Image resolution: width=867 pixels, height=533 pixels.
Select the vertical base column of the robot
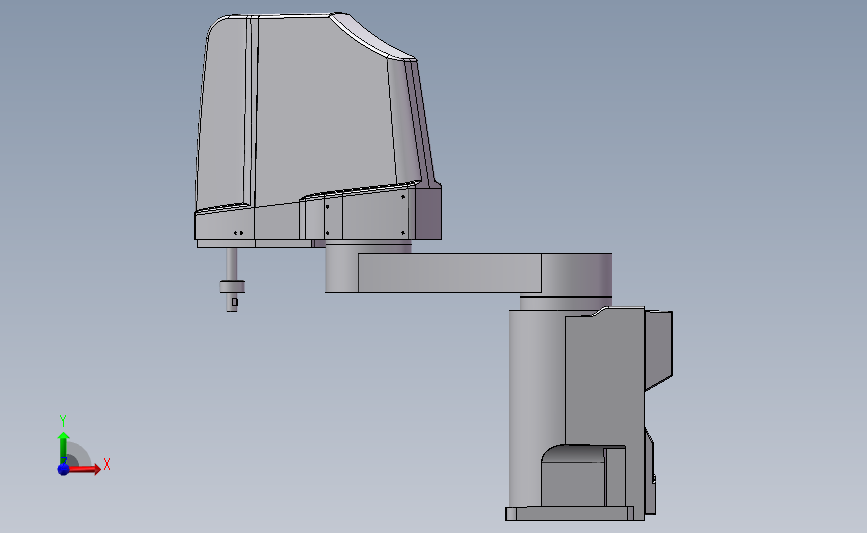[536, 406]
